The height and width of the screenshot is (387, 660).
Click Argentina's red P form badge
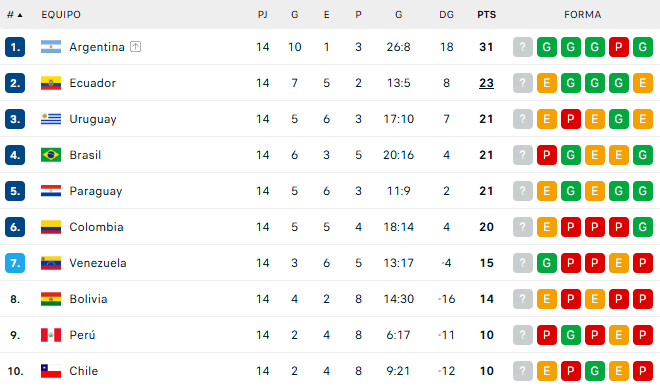pyautogui.click(x=618, y=47)
